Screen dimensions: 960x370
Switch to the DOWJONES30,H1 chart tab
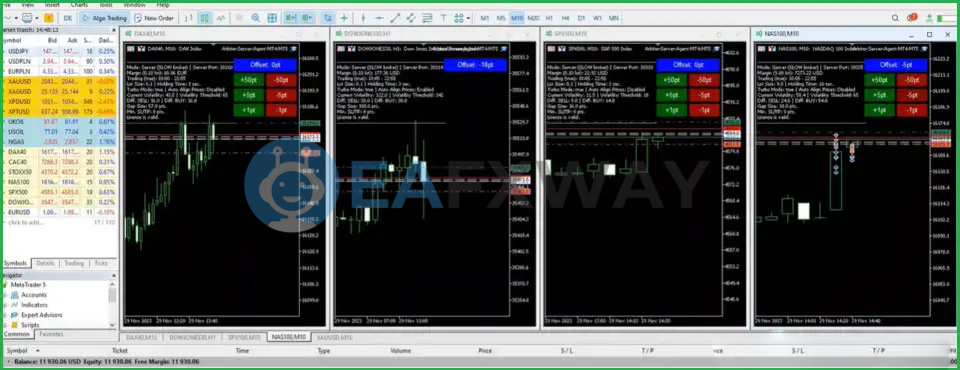(192, 338)
